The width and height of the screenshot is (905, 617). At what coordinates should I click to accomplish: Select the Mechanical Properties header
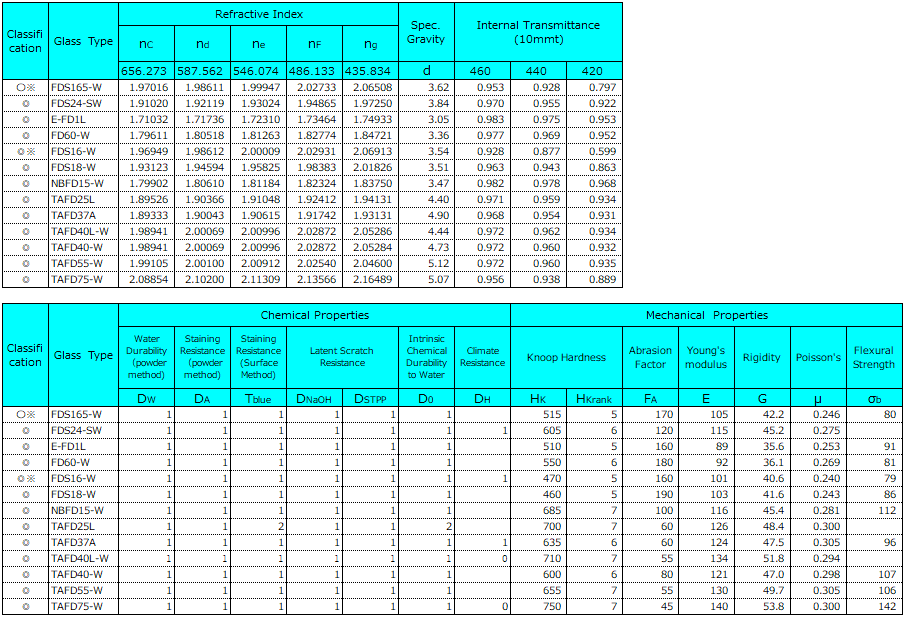pos(706,315)
